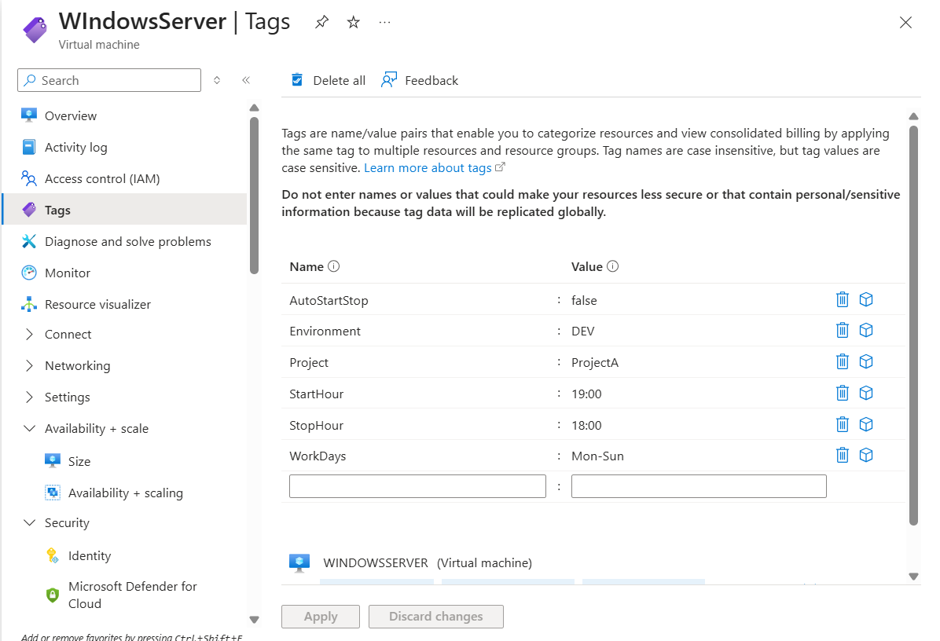Screen dimensions: 940x641
Task: Open Diagnose and solve problems
Action: coord(128,242)
